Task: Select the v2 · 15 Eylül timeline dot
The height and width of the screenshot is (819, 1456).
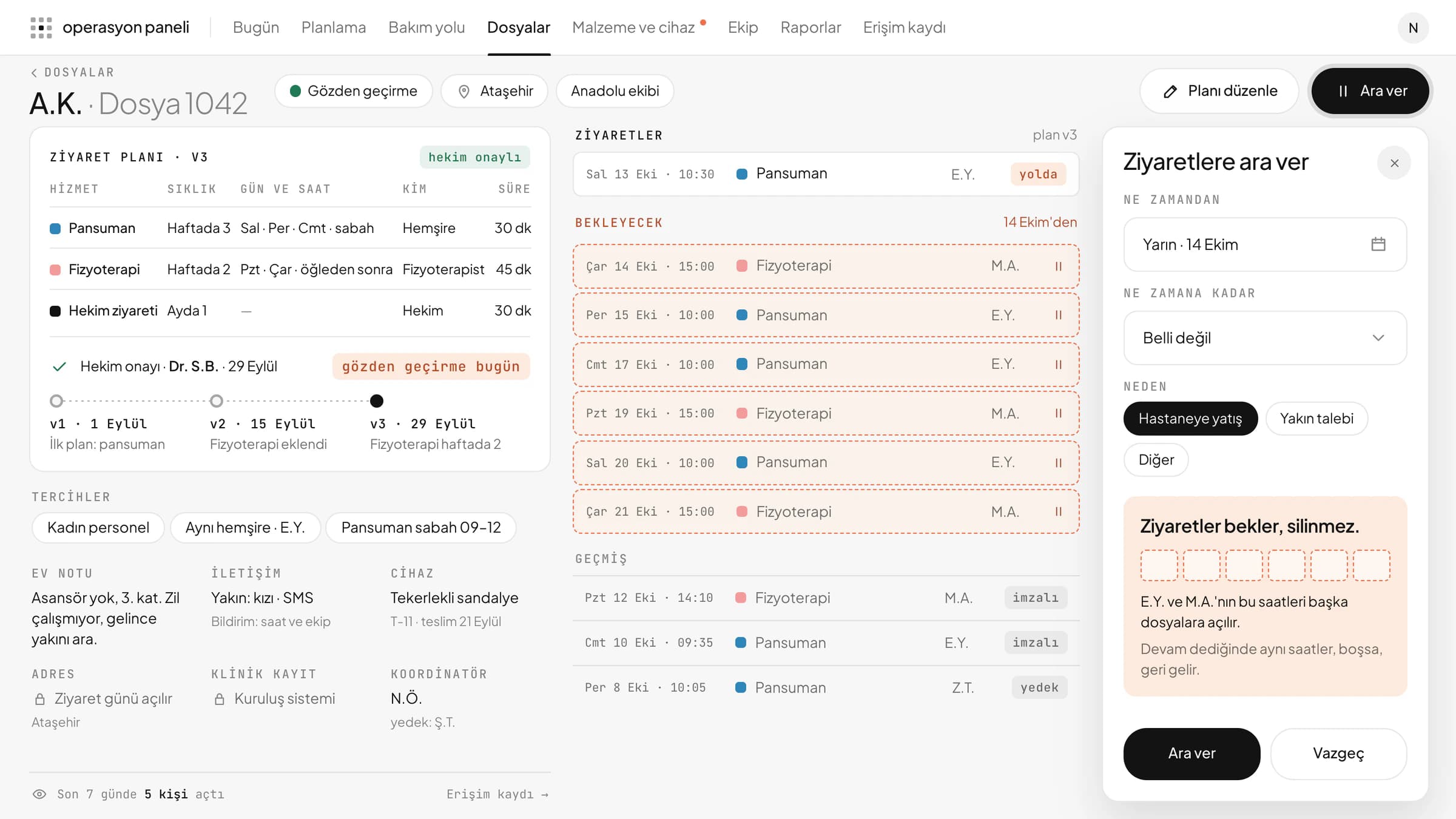Action: (217, 401)
